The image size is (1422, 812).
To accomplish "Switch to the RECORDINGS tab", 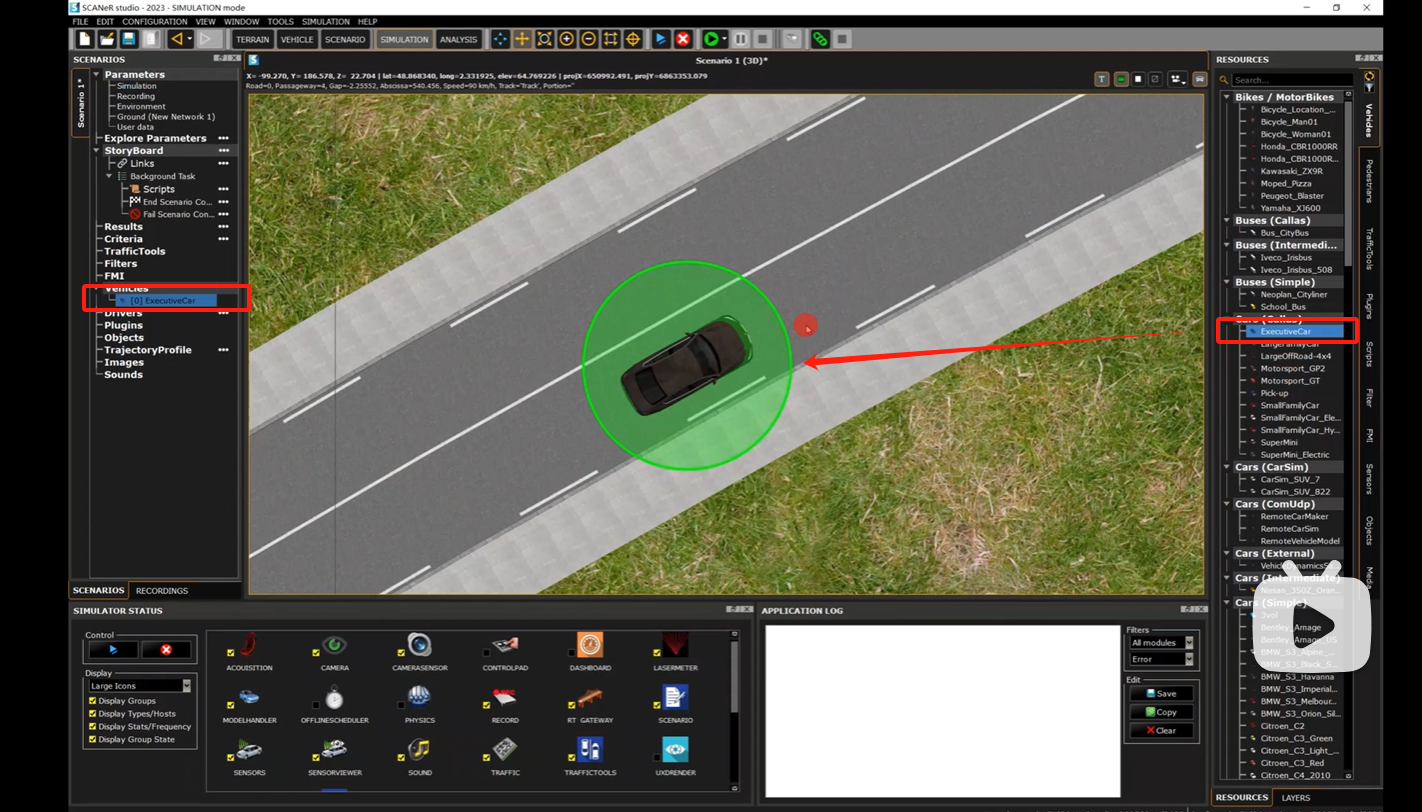I will coord(162,591).
